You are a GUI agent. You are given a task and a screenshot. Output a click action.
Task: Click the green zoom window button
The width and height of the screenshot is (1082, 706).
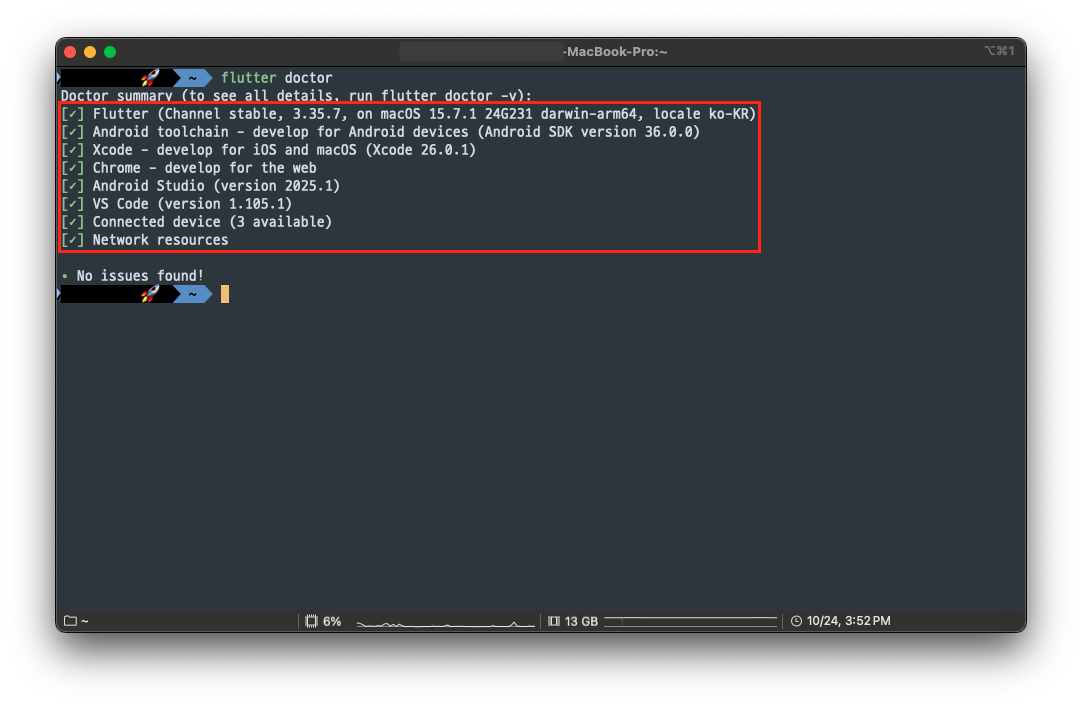(110, 52)
